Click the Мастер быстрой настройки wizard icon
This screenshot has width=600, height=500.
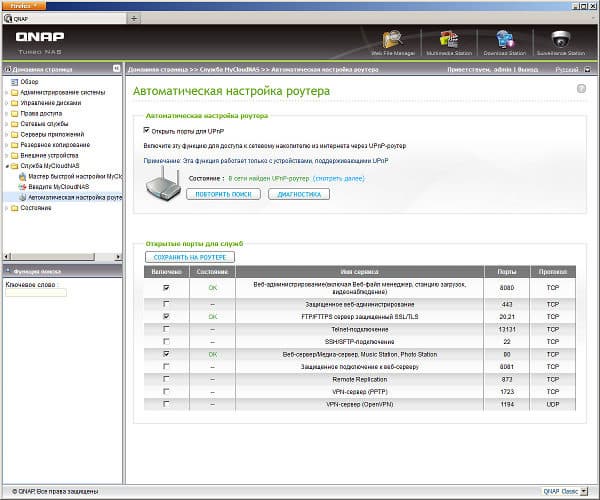23,176
